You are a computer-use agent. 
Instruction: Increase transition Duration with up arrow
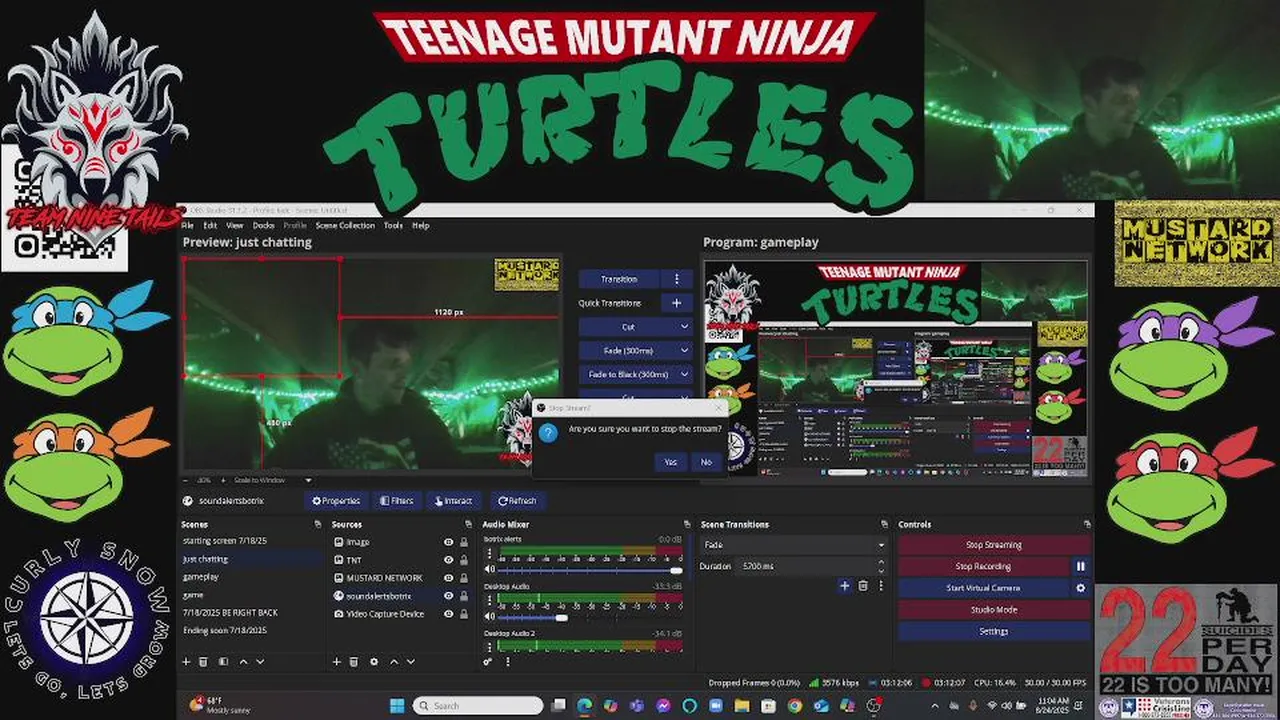[x=881, y=562]
